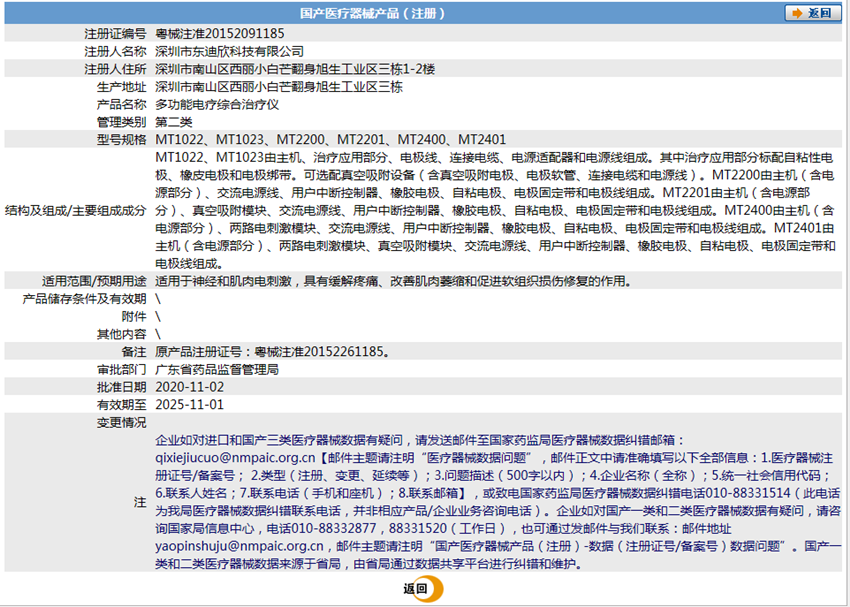Click the 批准日期 label
Screen dimensions: 850x607
pyautogui.click(x=121, y=387)
